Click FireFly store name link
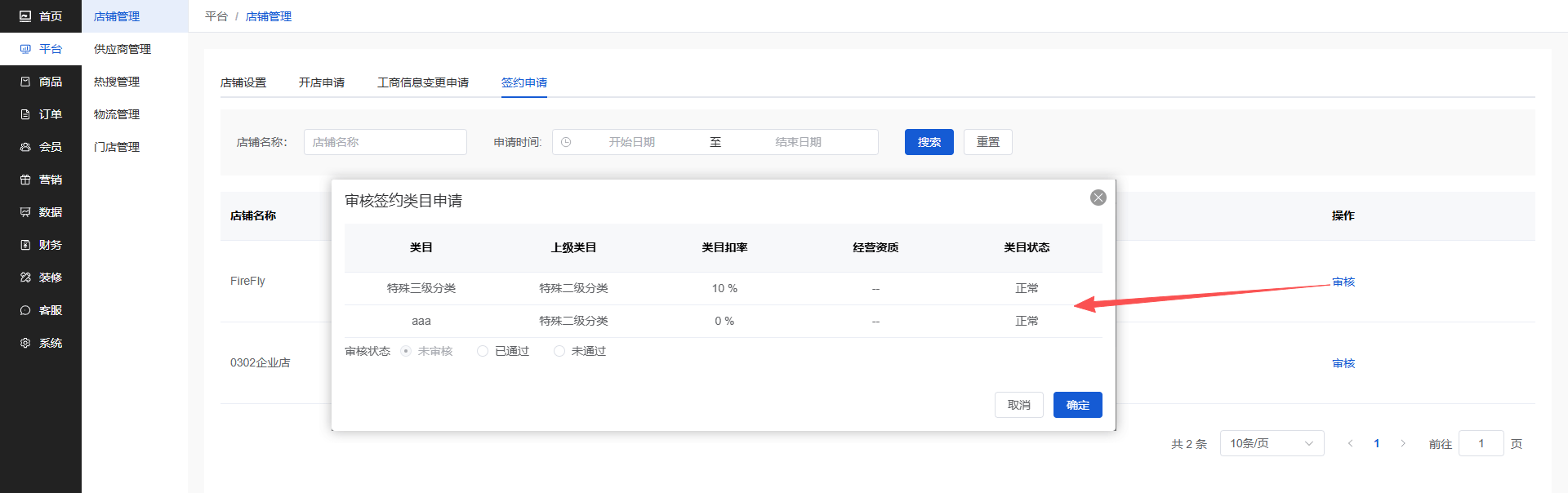 tap(247, 281)
